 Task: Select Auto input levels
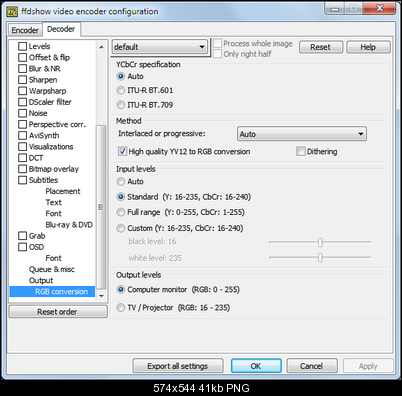pyautogui.click(x=121, y=182)
